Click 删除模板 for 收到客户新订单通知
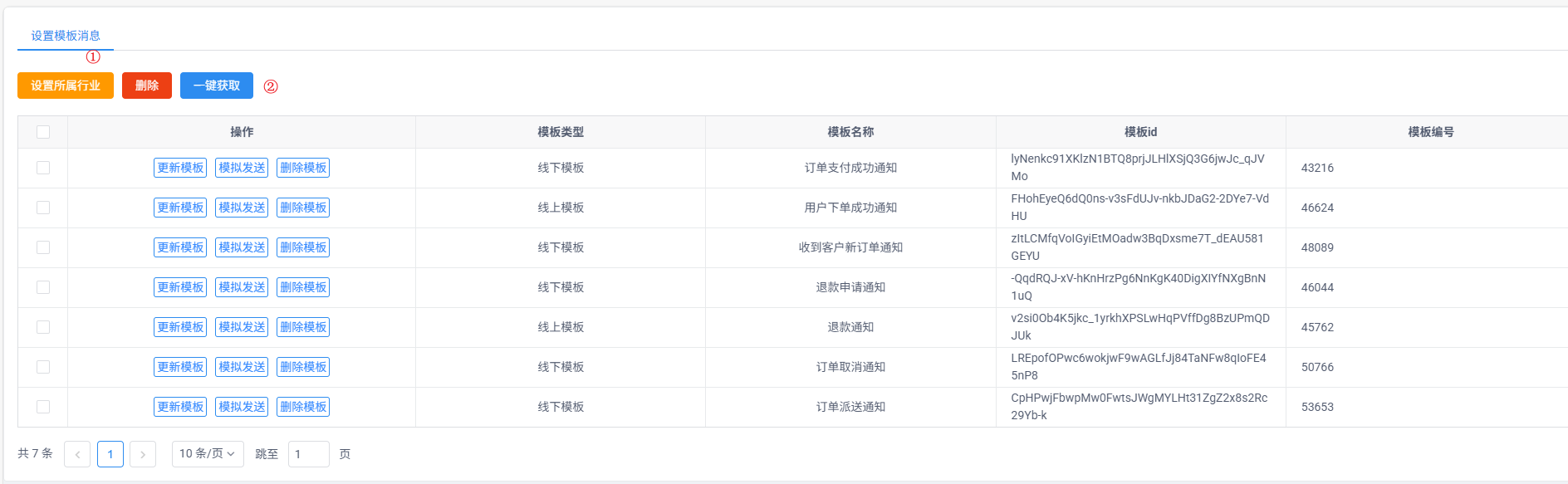 tap(303, 247)
